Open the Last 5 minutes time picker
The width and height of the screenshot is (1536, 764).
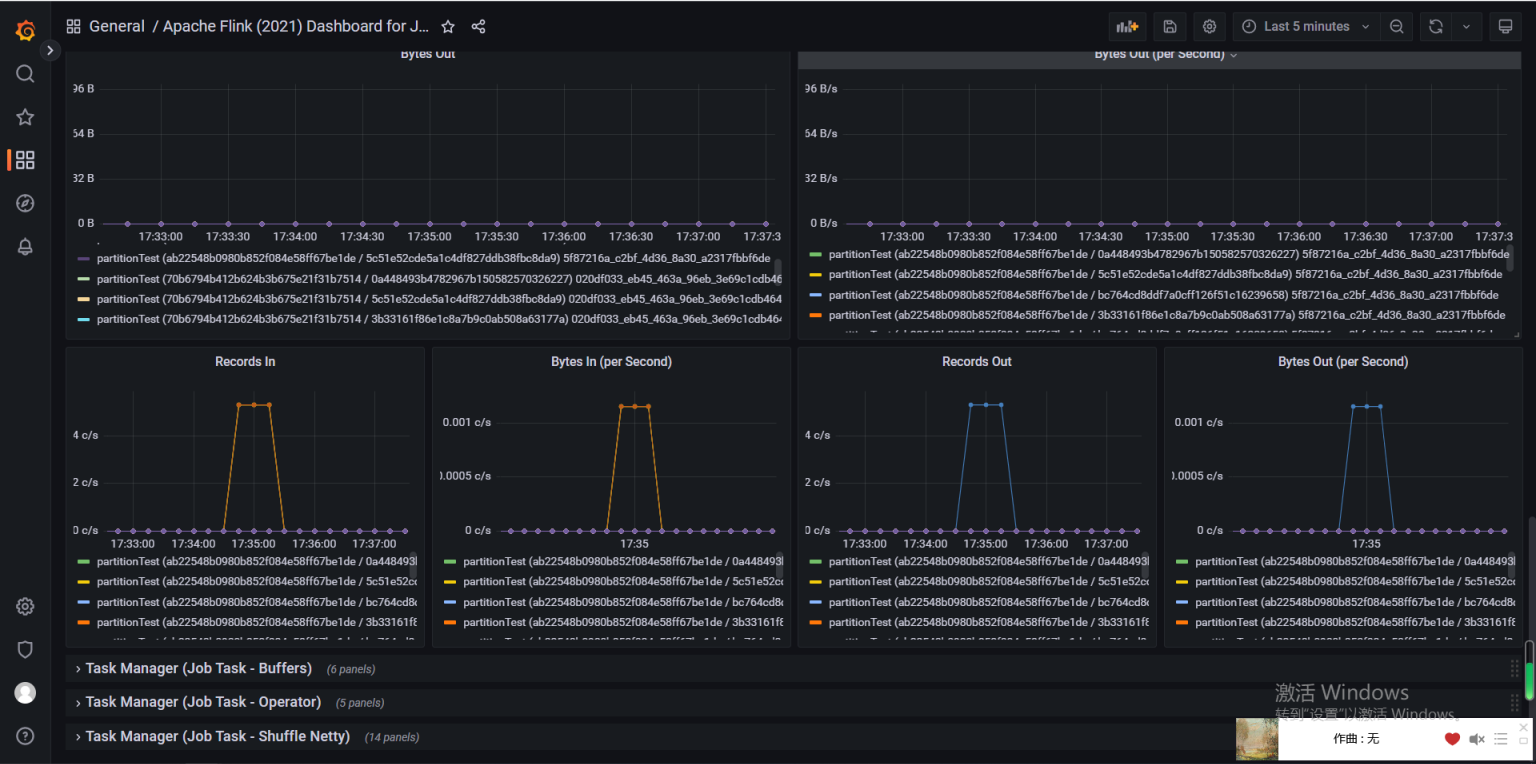(1307, 27)
